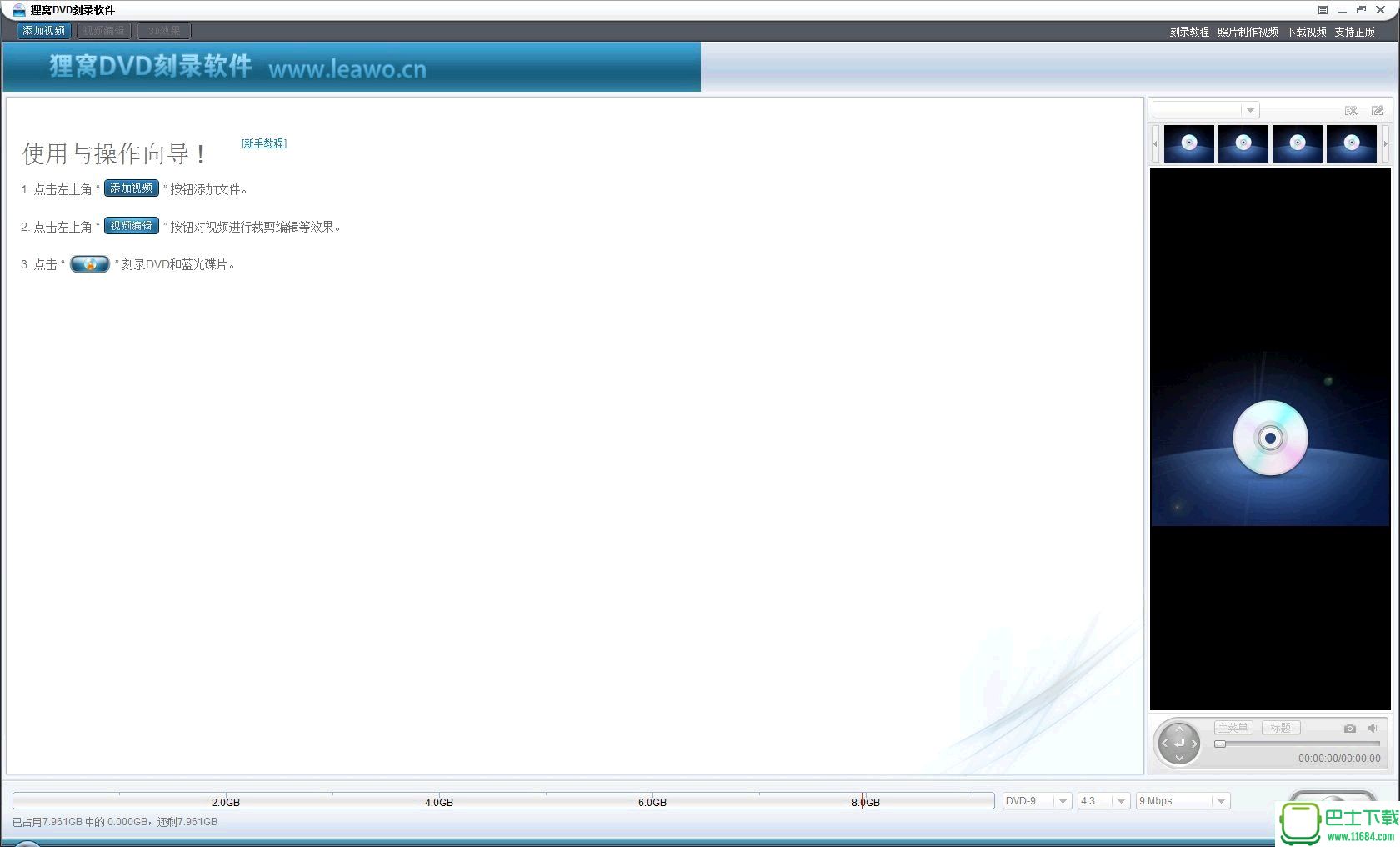
Task: Open the 下载视频 menu link
Action: tap(1306, 32)
